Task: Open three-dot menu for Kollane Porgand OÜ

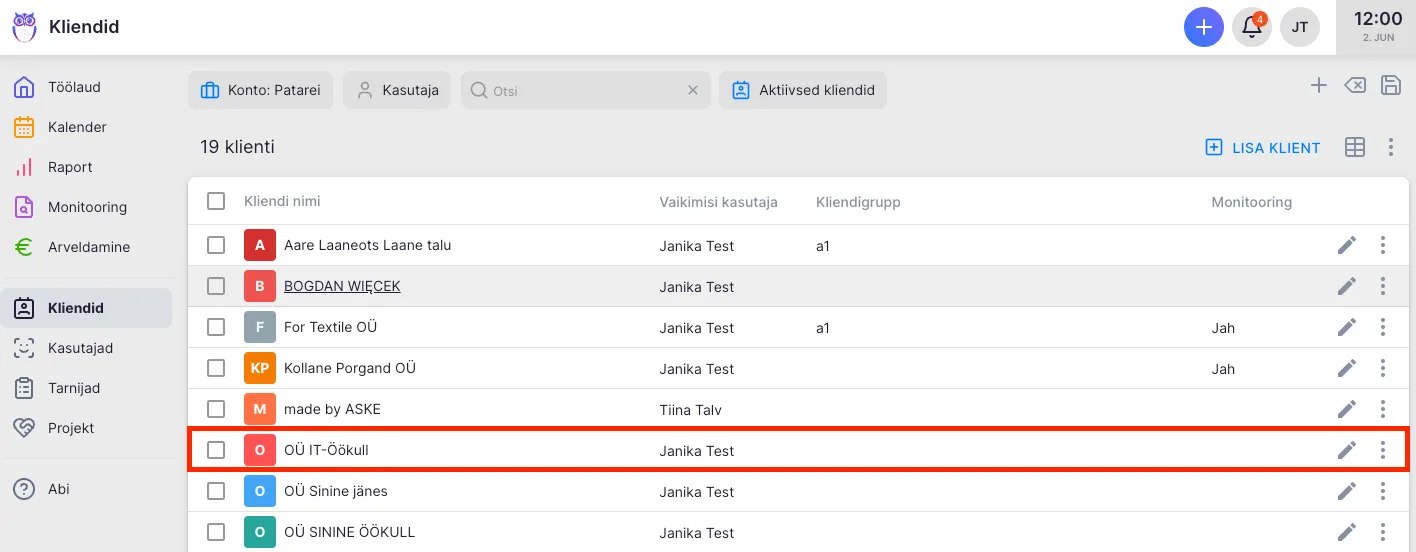Action: tap(1383, 368)
